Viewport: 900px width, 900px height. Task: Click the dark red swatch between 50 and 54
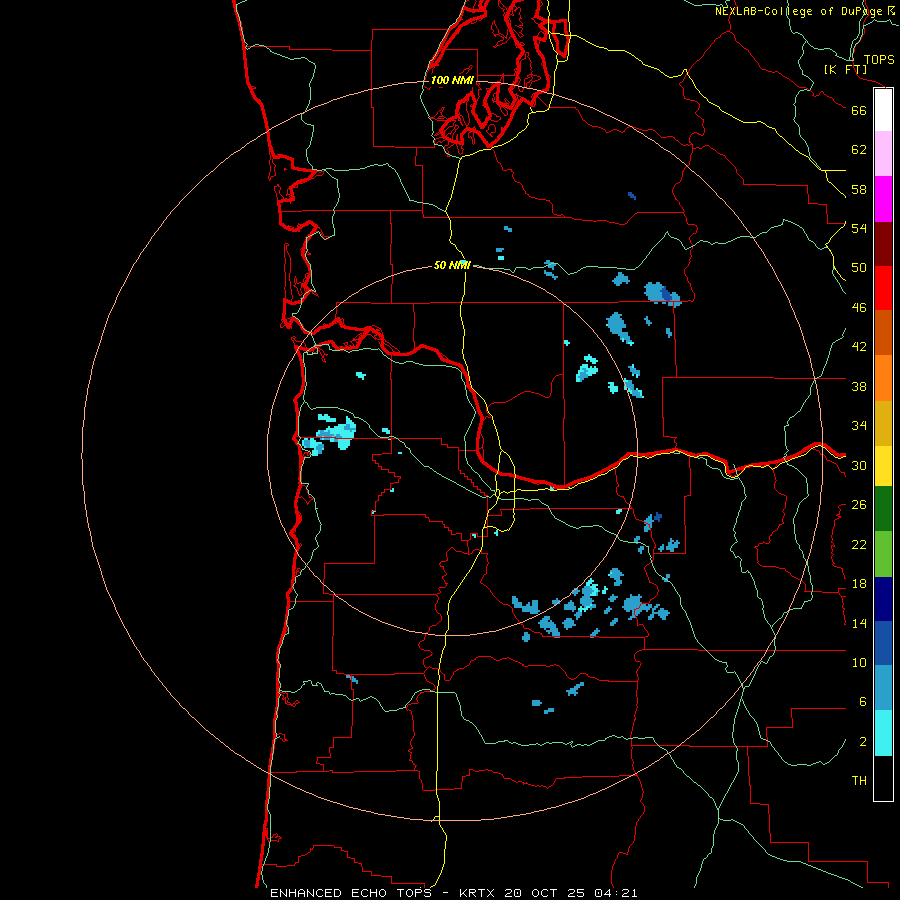tap(883, 243)
